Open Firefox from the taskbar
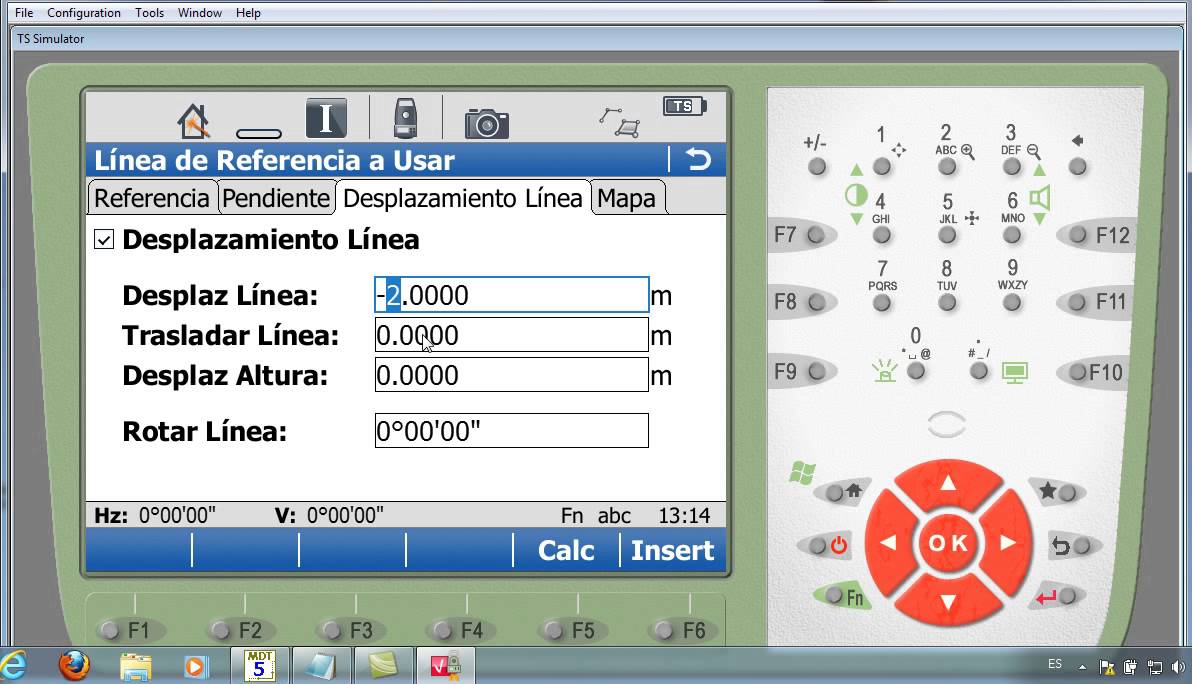The height and width of the screenshot is (684, 1192). [x=74, y=666]
